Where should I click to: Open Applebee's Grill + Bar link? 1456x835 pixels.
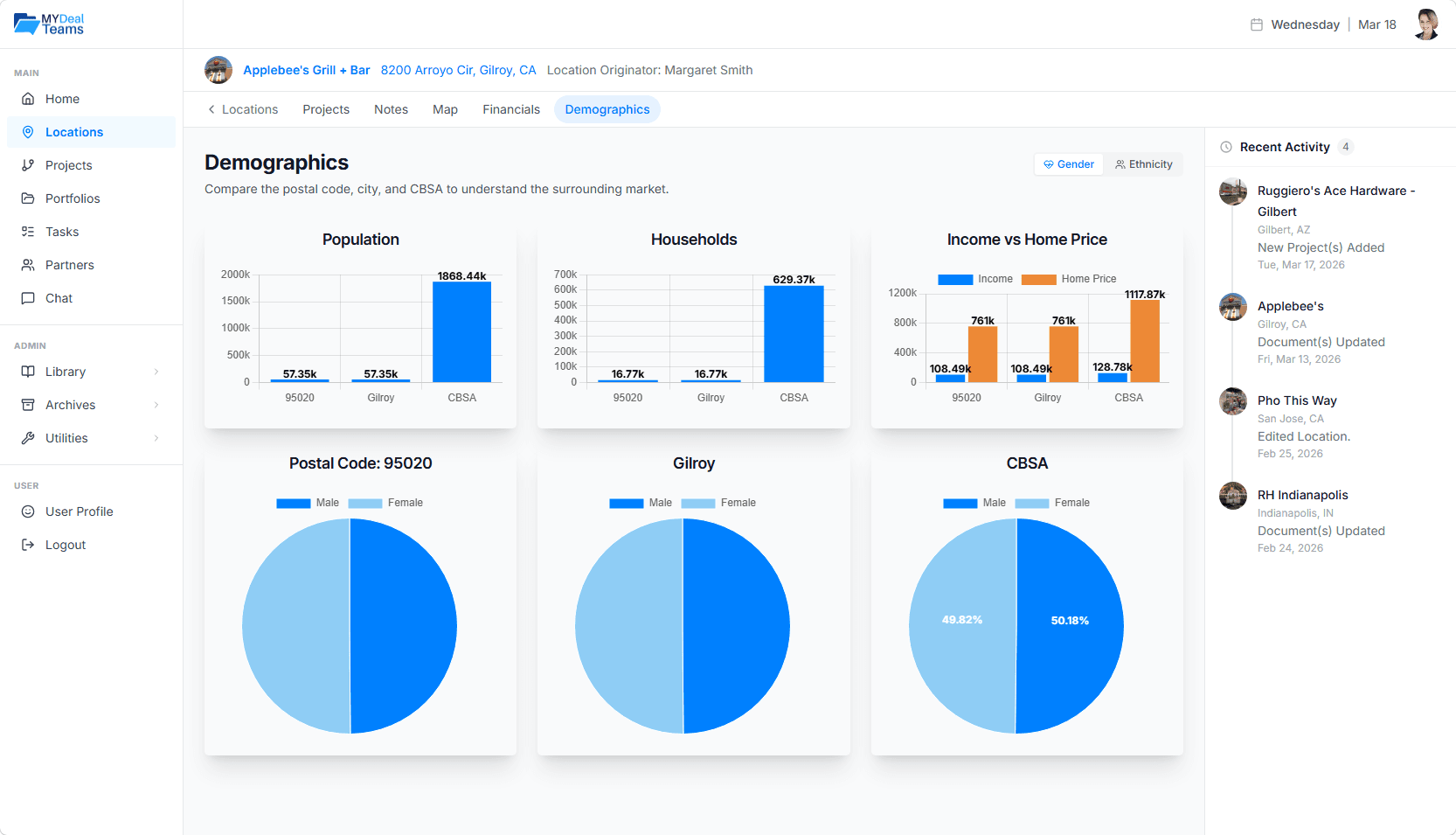[x=307, y=70]
